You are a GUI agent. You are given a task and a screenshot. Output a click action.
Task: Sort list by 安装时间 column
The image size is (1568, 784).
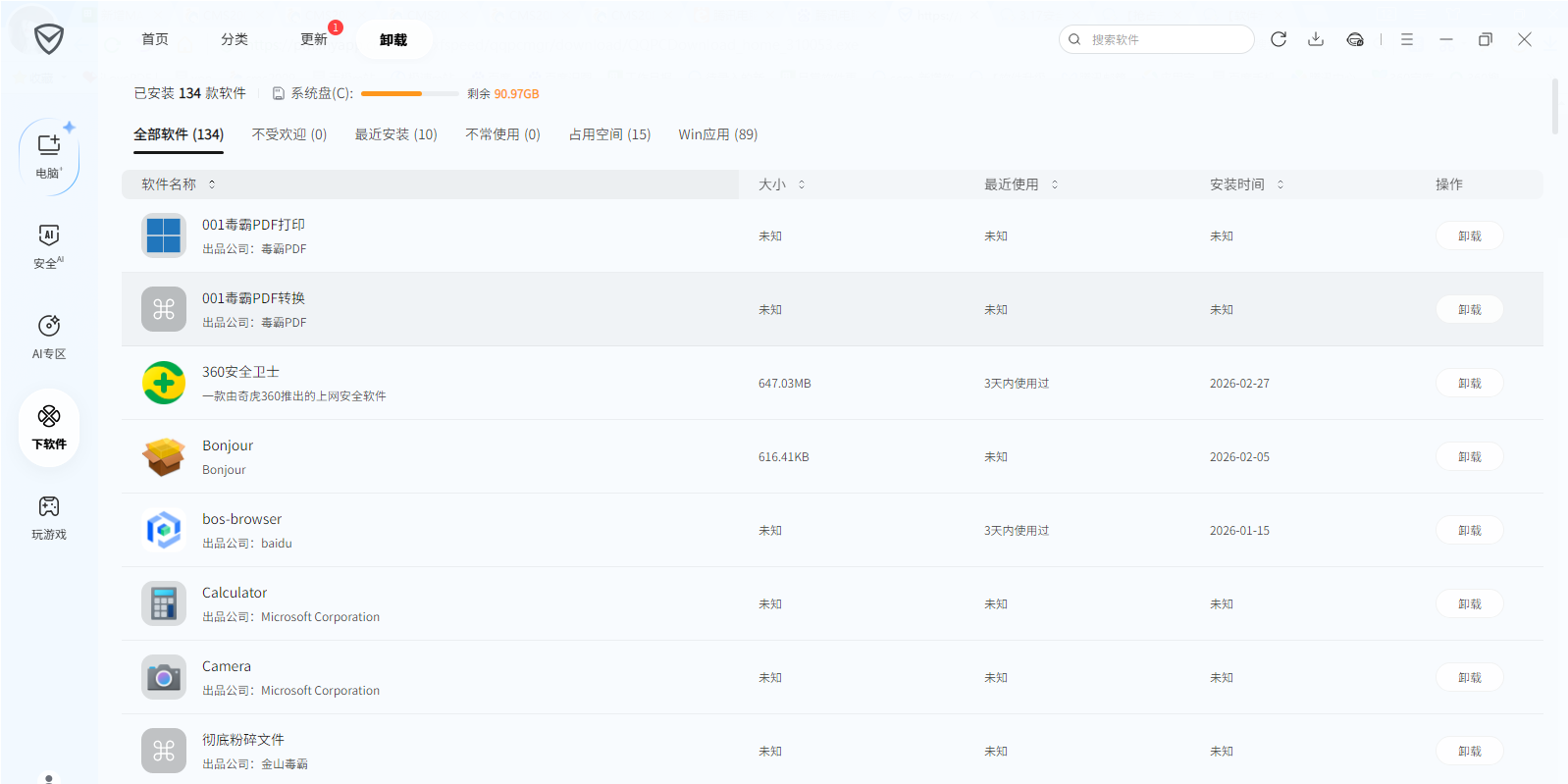(x=1246, y=184)
